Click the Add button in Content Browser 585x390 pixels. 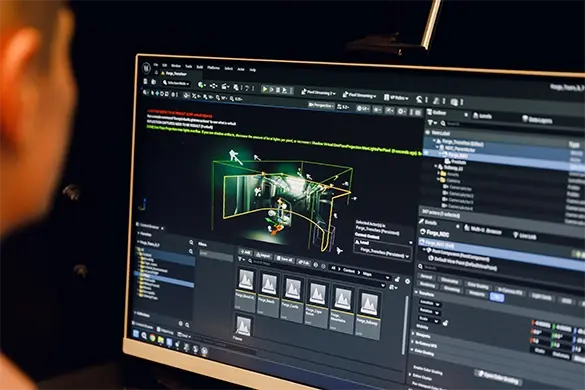tap(245, 253)
